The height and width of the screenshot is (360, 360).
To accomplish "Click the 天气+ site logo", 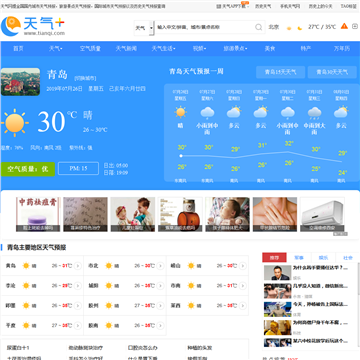I will click(33, 26).
